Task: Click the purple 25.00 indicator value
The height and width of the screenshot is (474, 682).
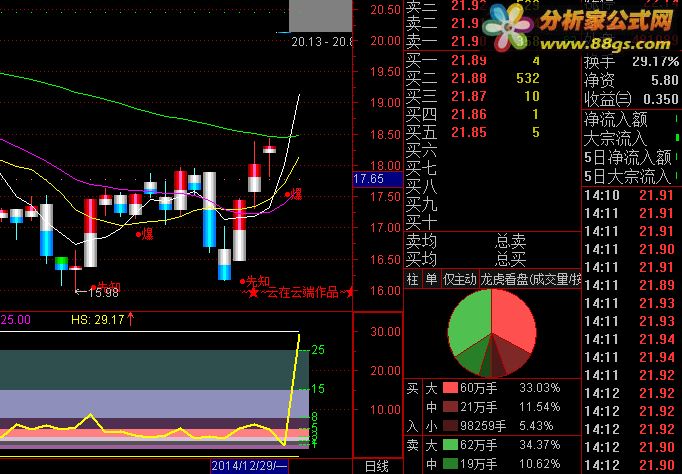Action: (16, 320)
